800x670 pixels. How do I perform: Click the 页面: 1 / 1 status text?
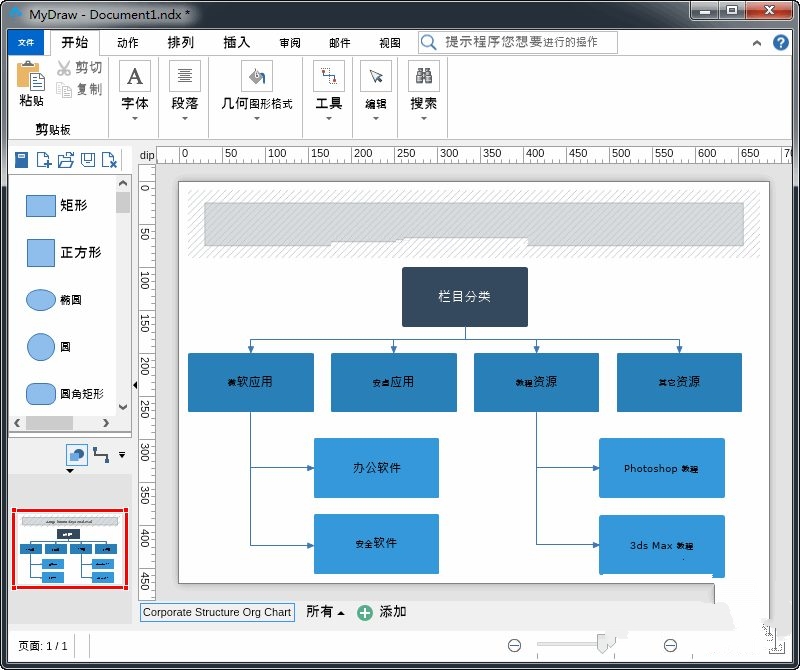43,646
